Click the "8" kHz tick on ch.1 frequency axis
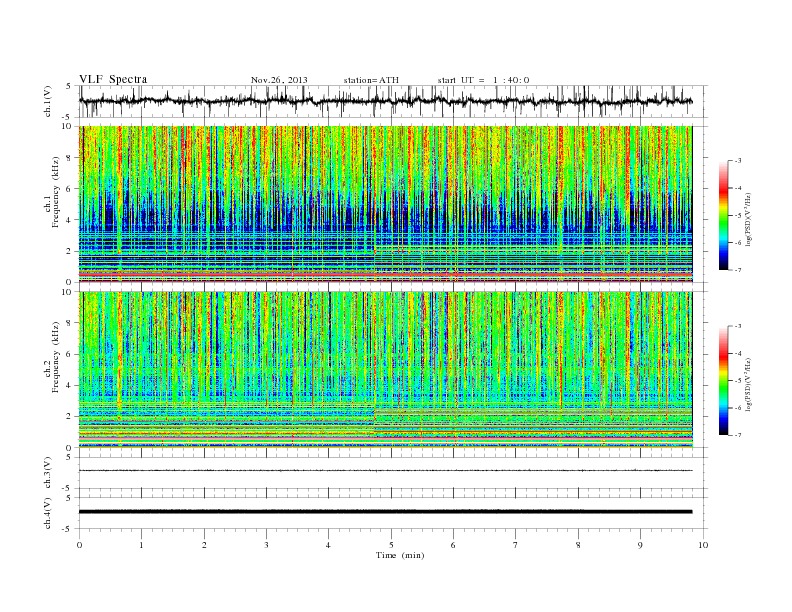 (x=70, y=158)
